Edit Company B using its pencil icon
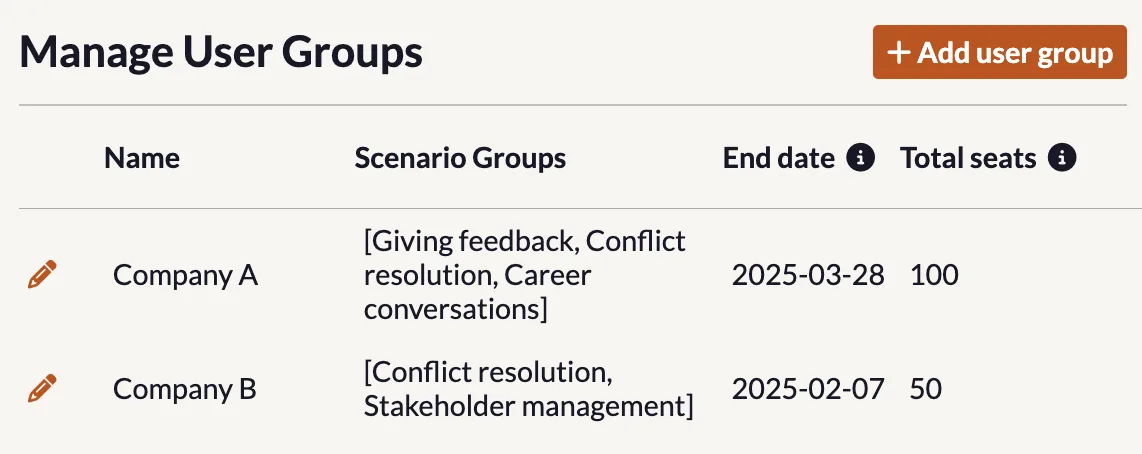The height and width of the screenshot is (454, 1142). click(x=42, y=388)
